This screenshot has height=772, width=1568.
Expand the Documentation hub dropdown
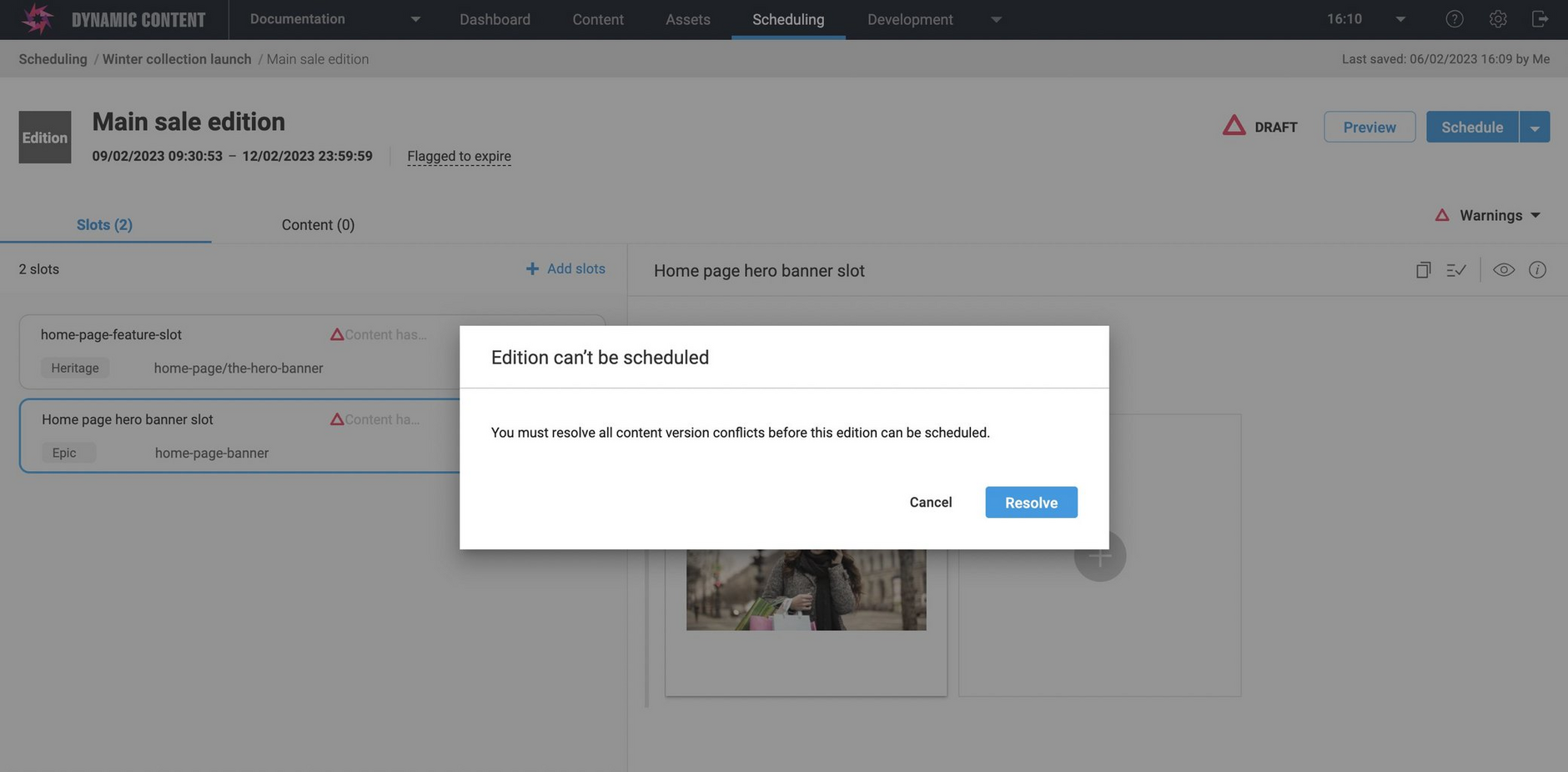point(415,19)
